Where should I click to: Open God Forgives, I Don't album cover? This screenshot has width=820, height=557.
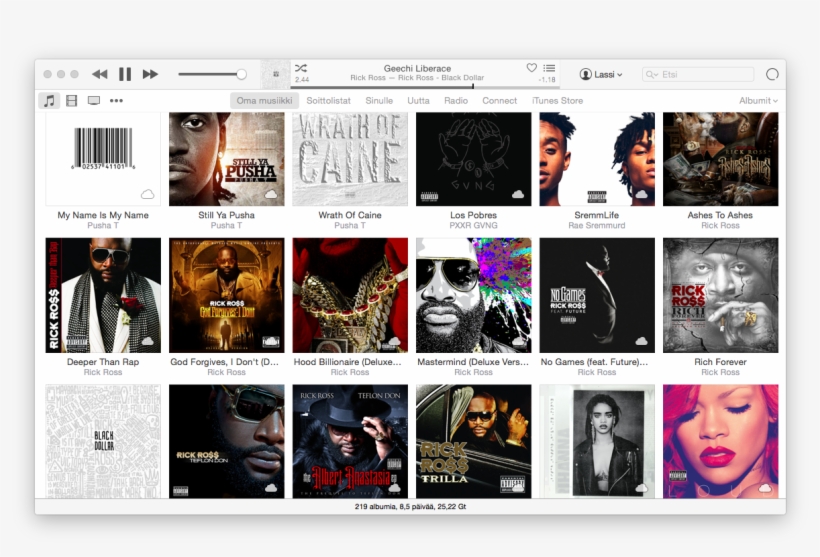click(226, 295)
